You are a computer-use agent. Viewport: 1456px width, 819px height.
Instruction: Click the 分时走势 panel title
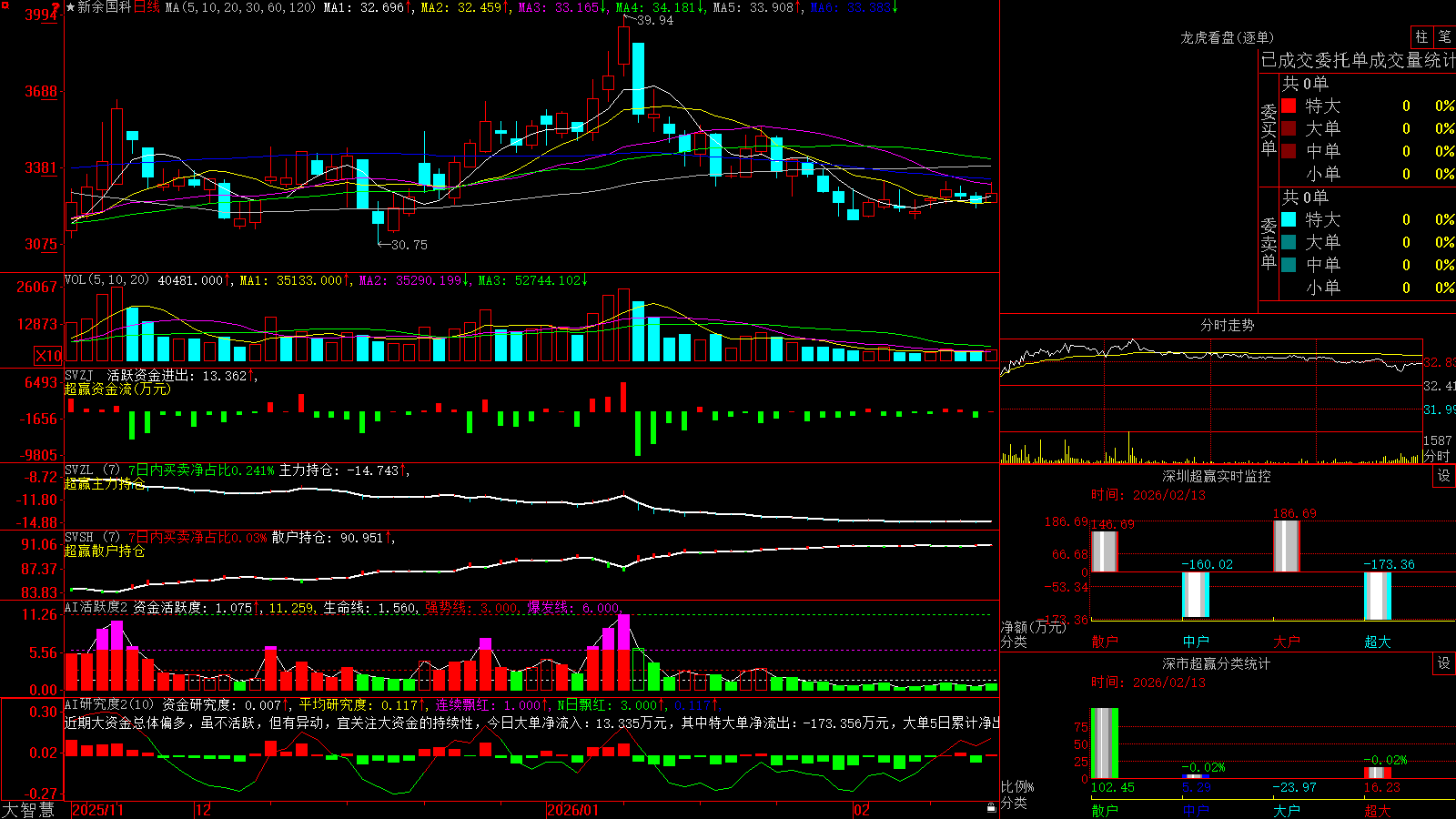(x=1228, y=325)
